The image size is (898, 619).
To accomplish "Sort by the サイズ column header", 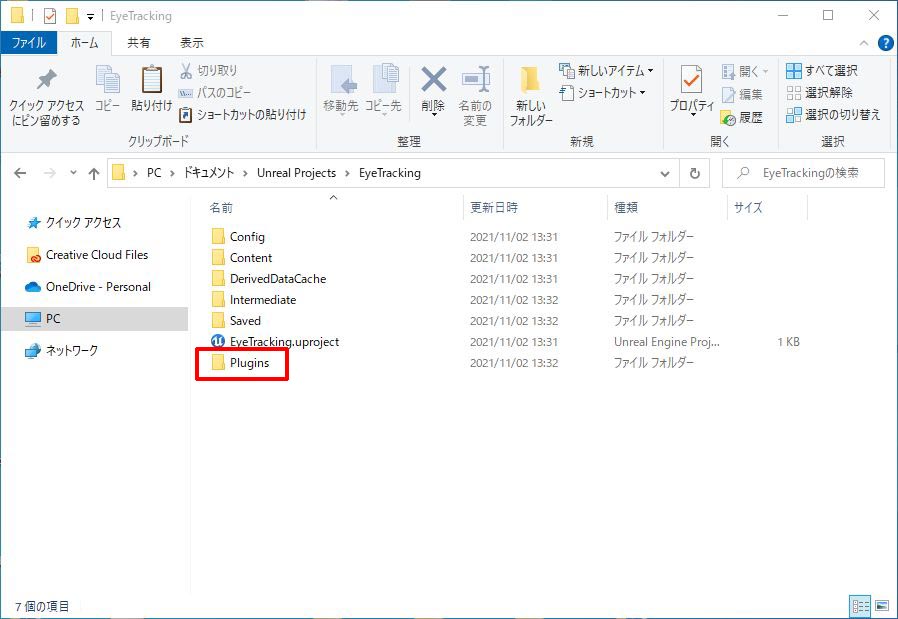I will click(x=748, y=208).
